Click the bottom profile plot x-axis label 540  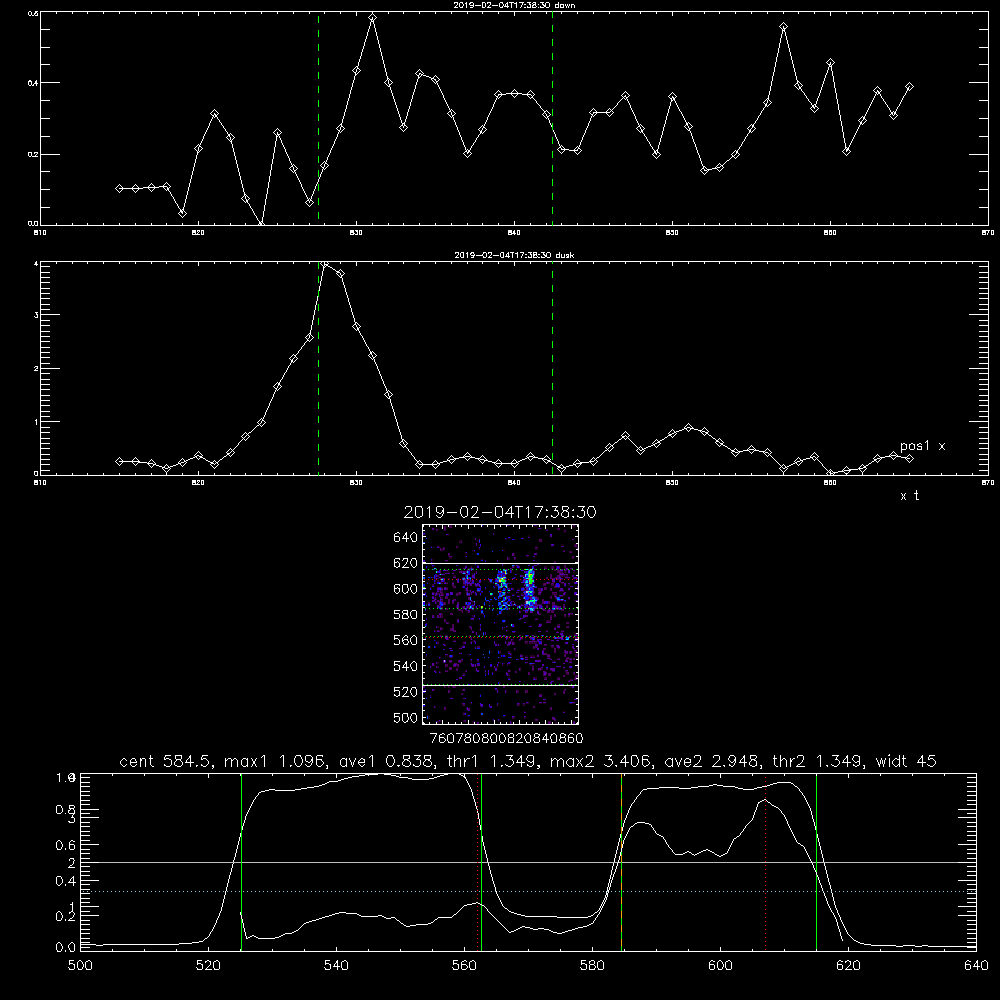click(336, 966)
